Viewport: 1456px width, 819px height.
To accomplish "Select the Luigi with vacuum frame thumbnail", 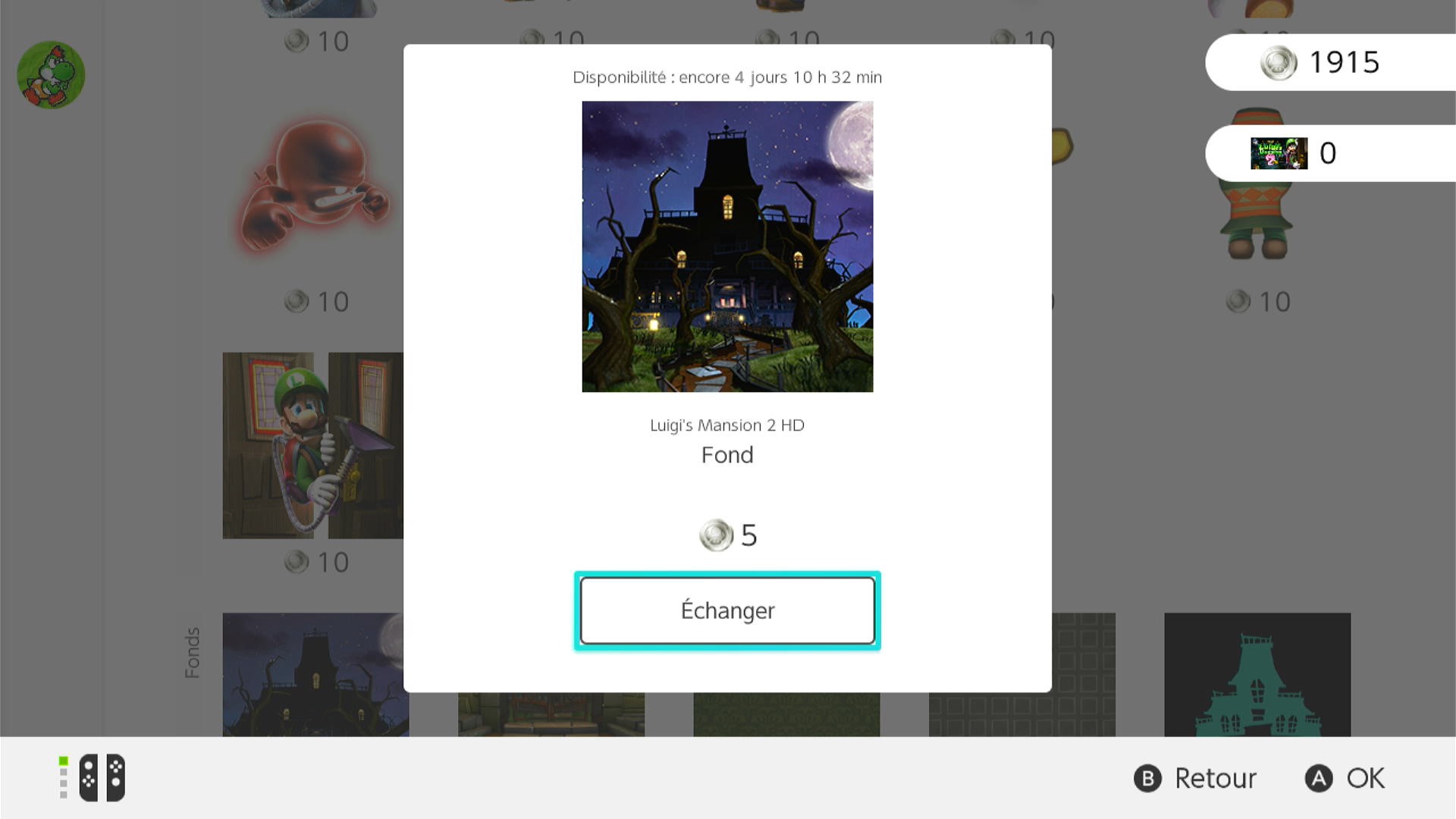I will (x=313, y=445).
